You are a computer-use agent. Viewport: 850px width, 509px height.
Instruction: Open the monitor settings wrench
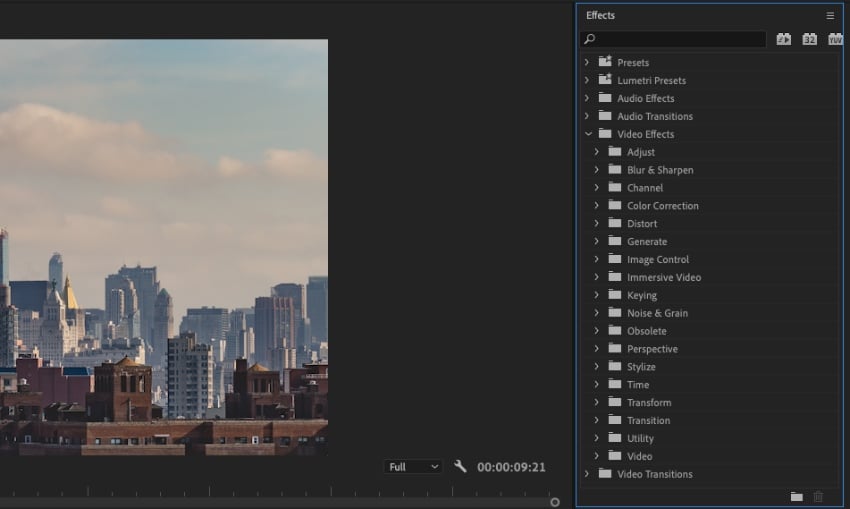[460, 466]
